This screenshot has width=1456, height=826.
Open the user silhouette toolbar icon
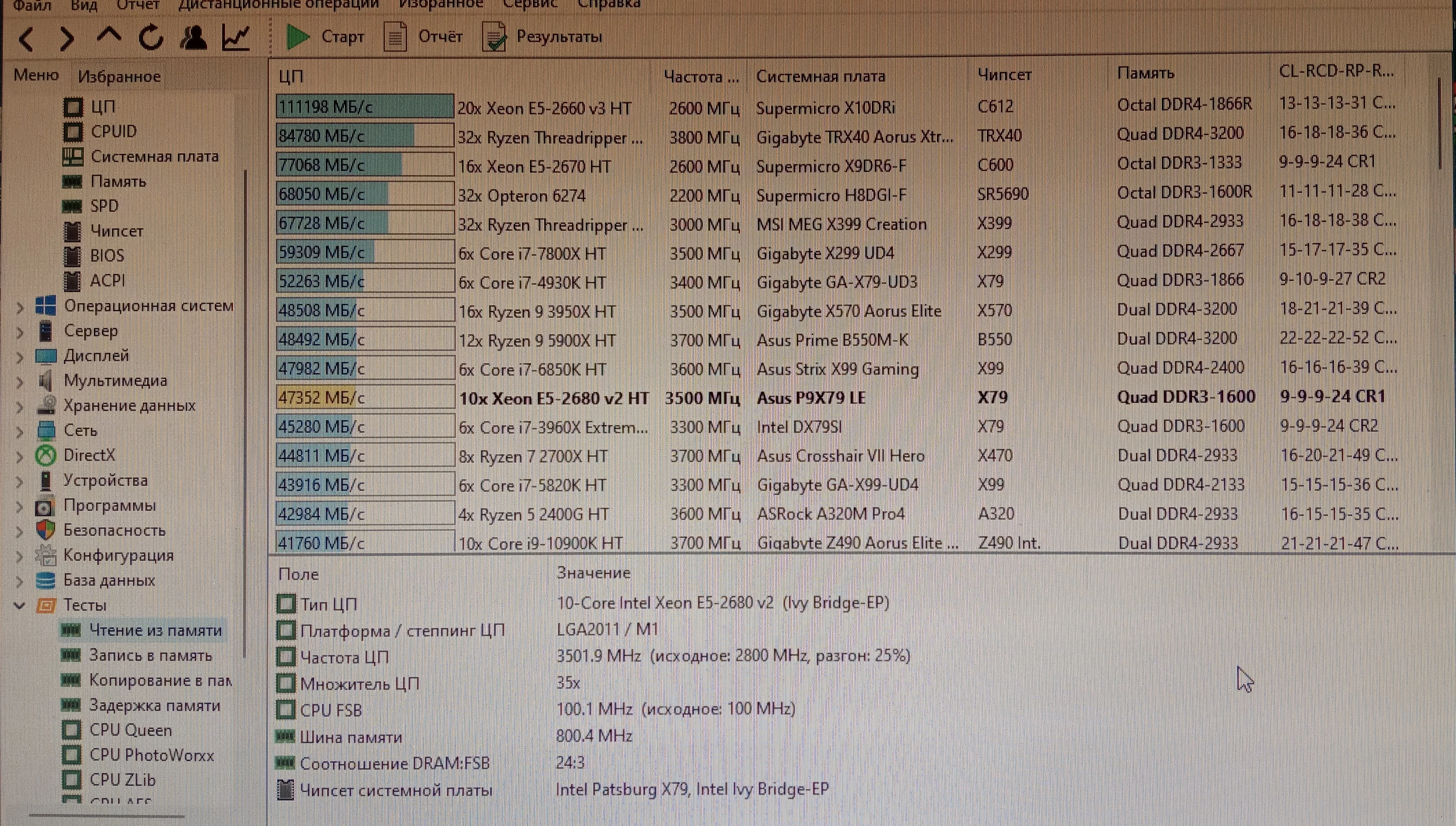[x=193, y=38]
